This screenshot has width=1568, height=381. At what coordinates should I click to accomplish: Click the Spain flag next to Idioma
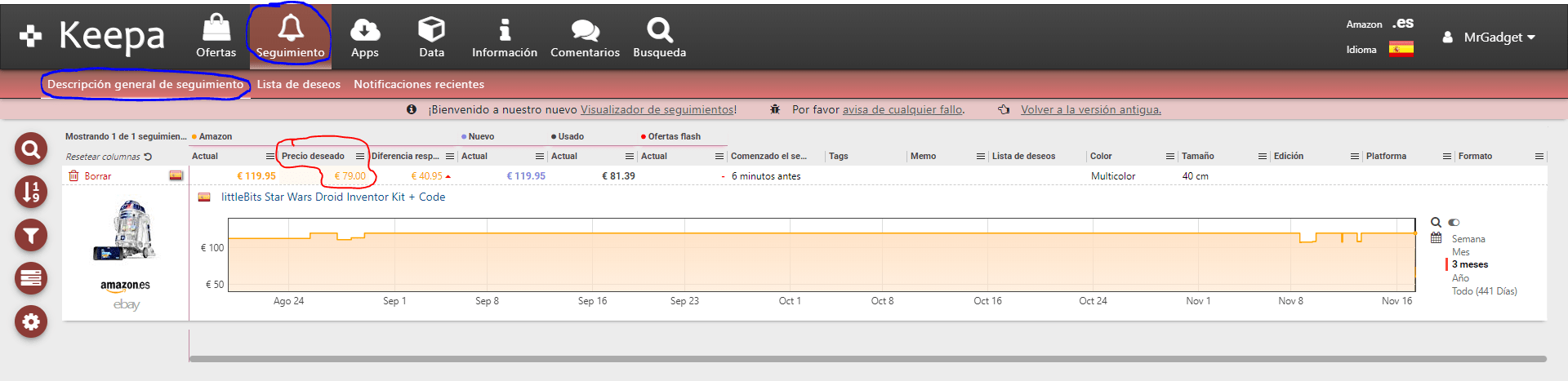point(1401,49)
